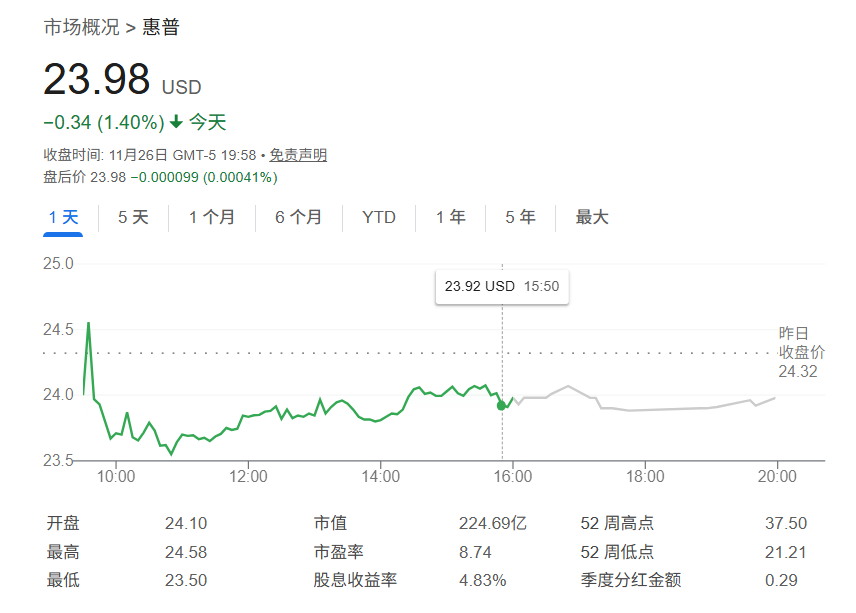Switch to the 5 天 chart tab
This screenshot has height=613, width=856.
(x=133, y=217)
